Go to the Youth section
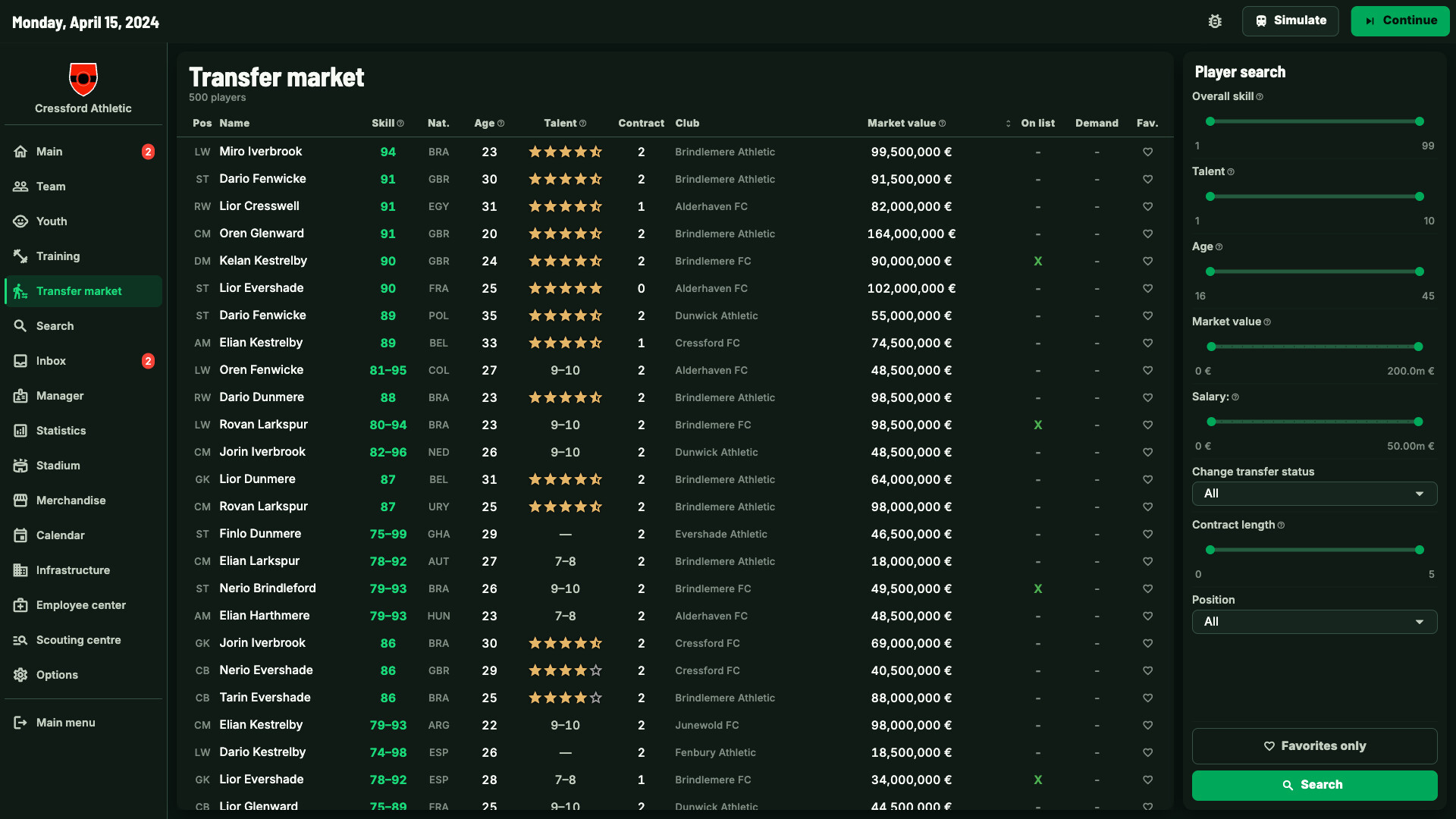The image size is (1456, 819). tap(83, 221)
